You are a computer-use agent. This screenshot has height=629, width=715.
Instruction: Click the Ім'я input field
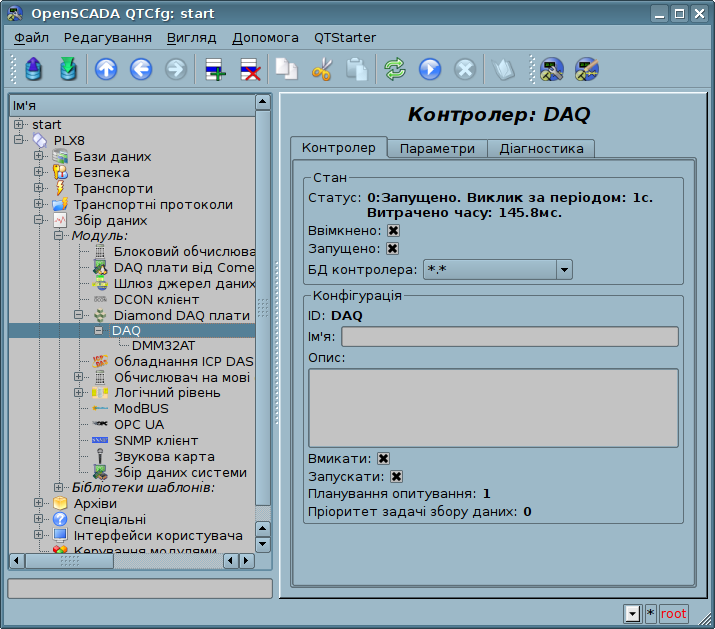(510, 336)
